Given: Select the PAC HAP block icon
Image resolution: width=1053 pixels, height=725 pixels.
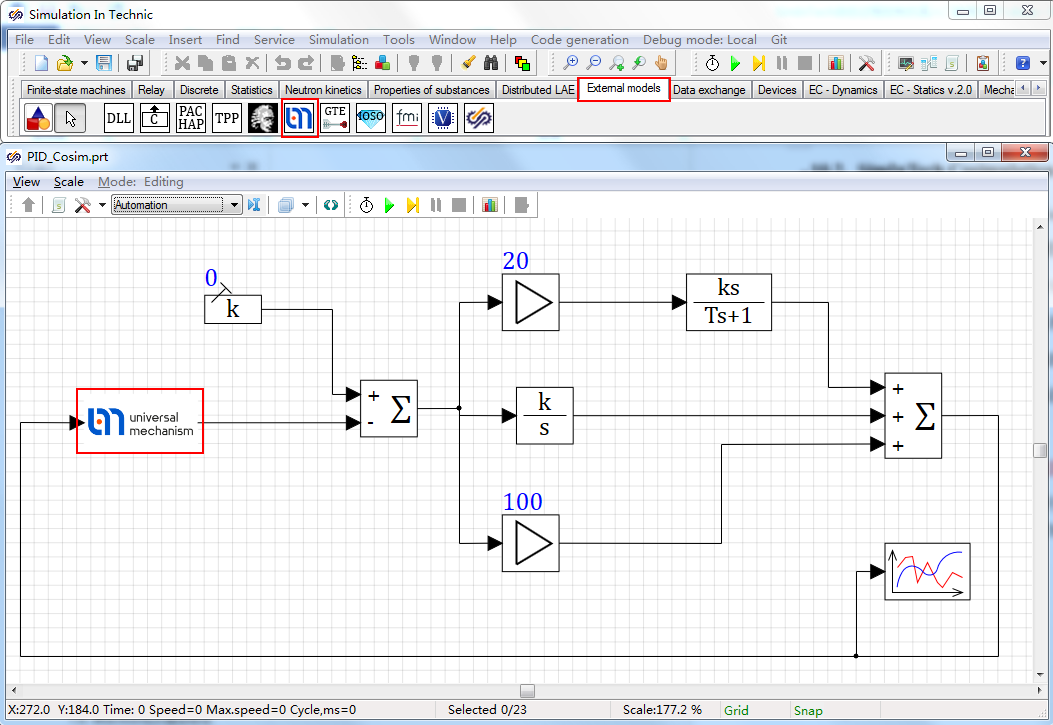Looking at the screenshot, I should (191, 118).
